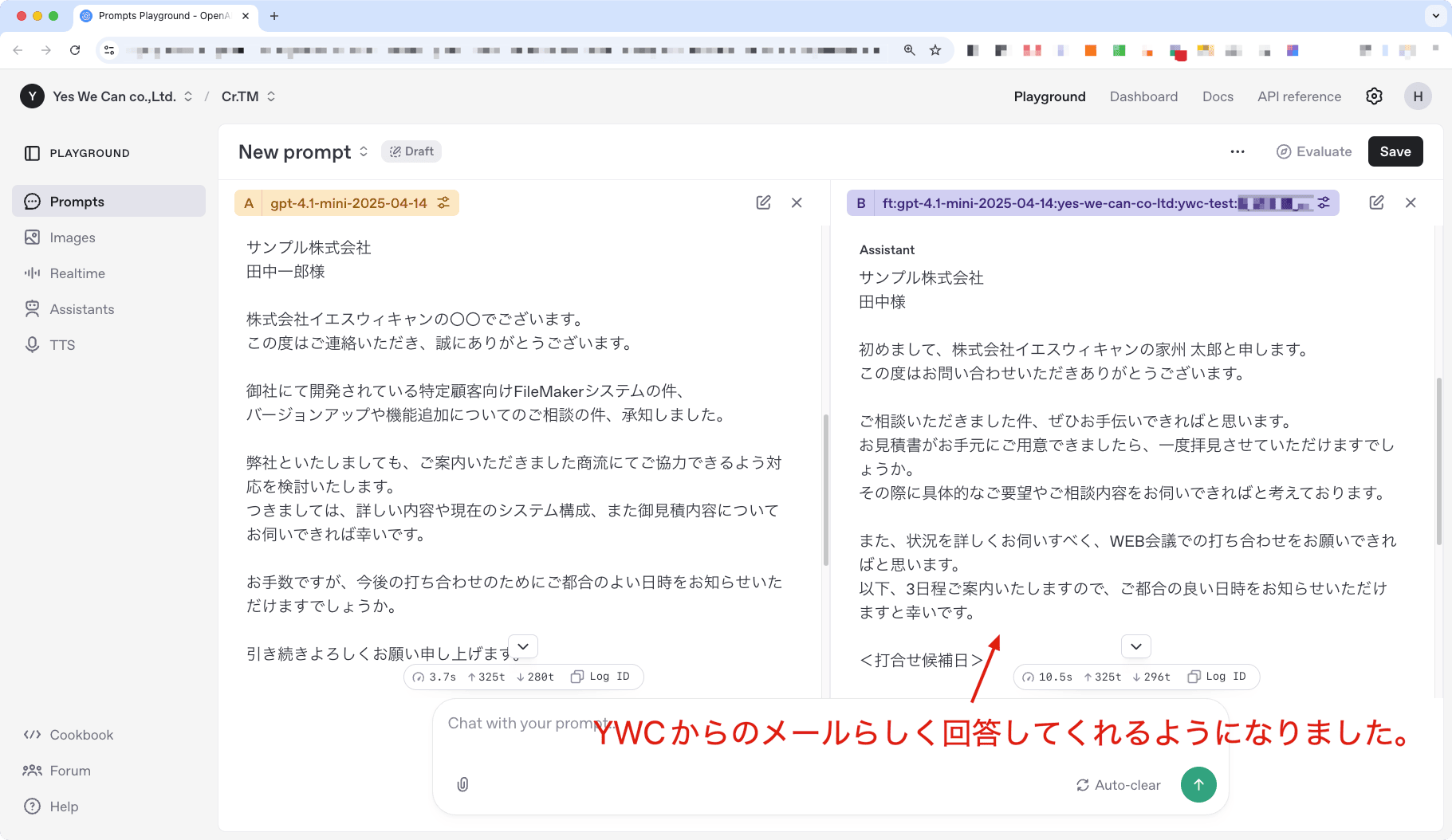Screen dimensions: 1452x840
Task: Save the current prompt
Action: [x=1395, y=151]
